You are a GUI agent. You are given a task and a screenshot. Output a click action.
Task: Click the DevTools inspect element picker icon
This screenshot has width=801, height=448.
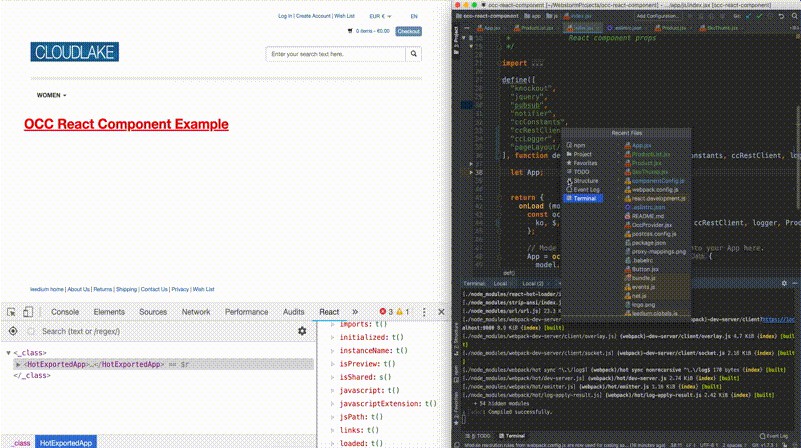click(x=11, y=312)
